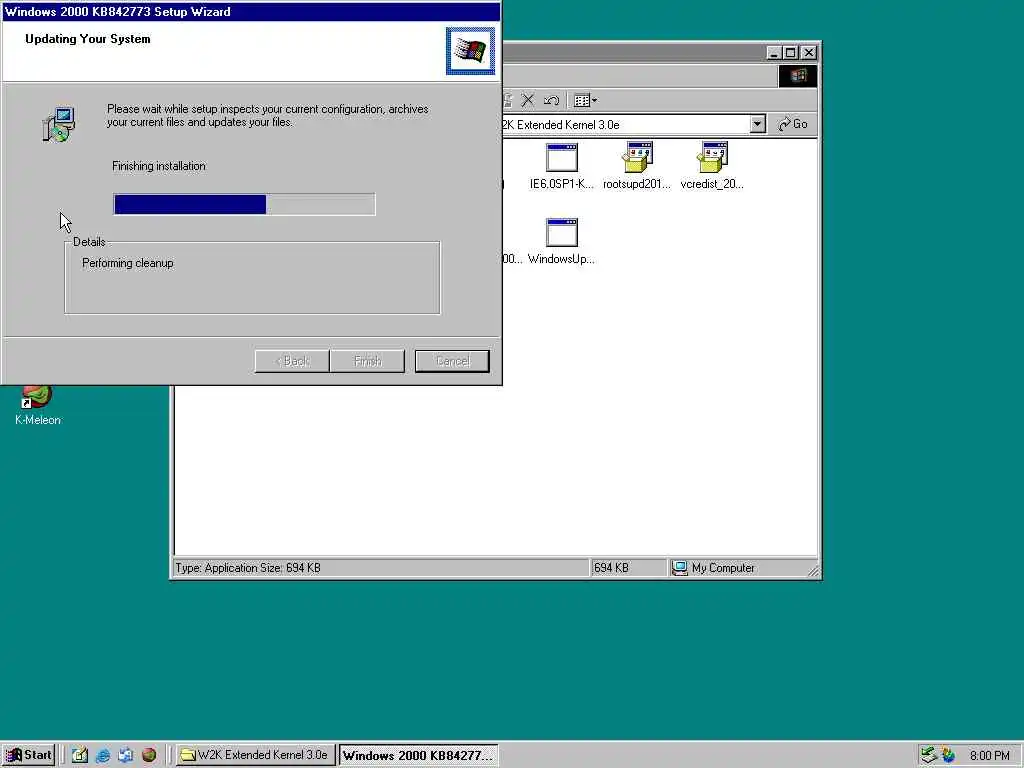Launch Outlook Express from quick launch
The image size is (1024, 768).
pyautogui.click(x=125, y=755)
